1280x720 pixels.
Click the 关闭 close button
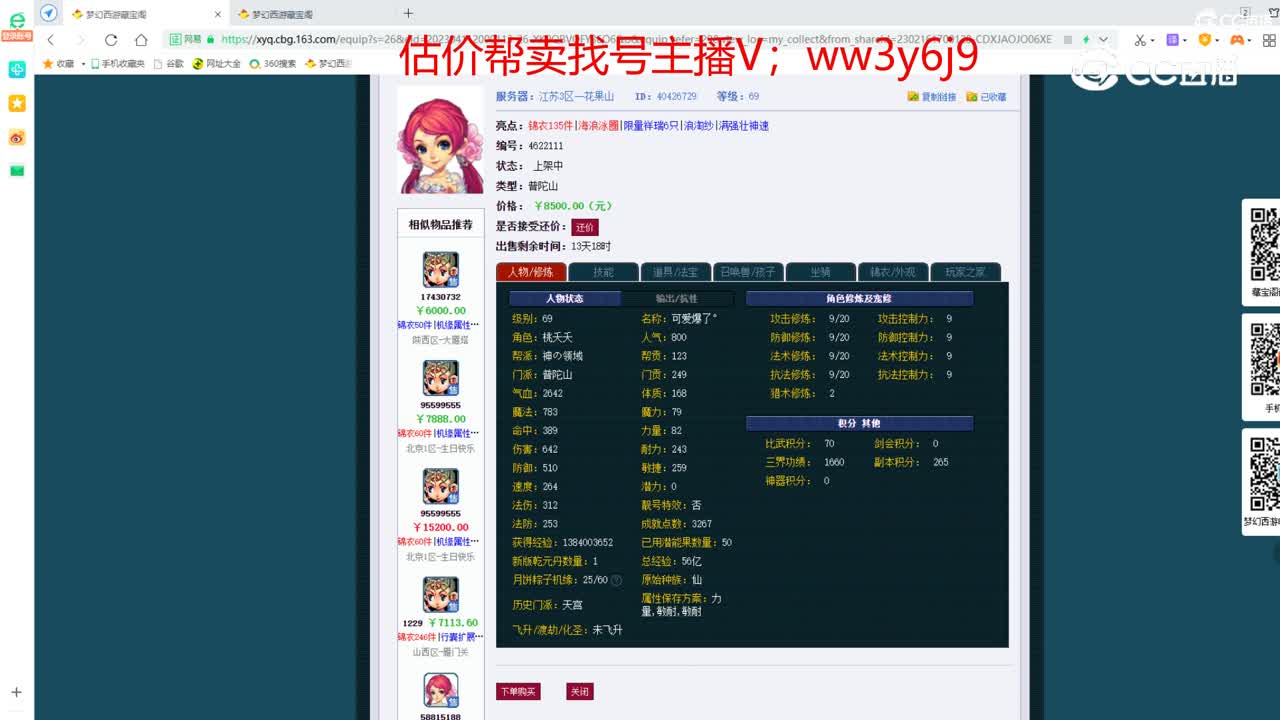coord(580,691)
